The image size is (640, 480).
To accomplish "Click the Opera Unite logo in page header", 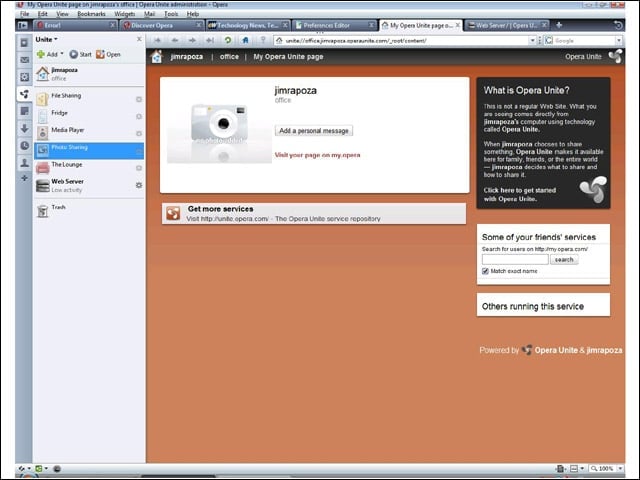I will (616, 56).
